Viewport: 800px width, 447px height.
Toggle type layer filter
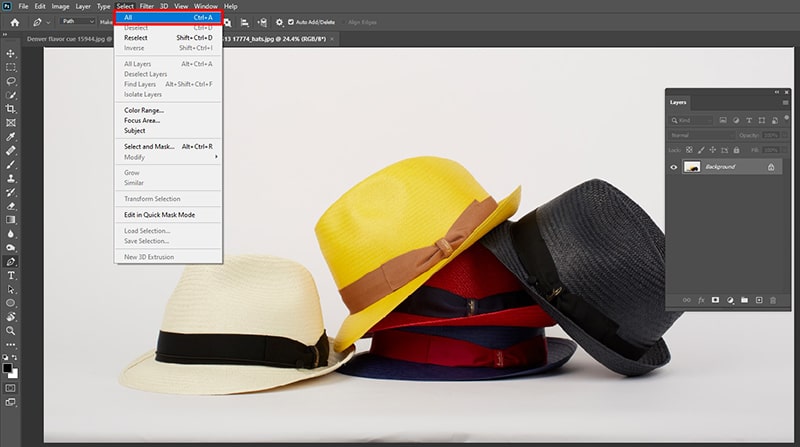coord(749,120)
